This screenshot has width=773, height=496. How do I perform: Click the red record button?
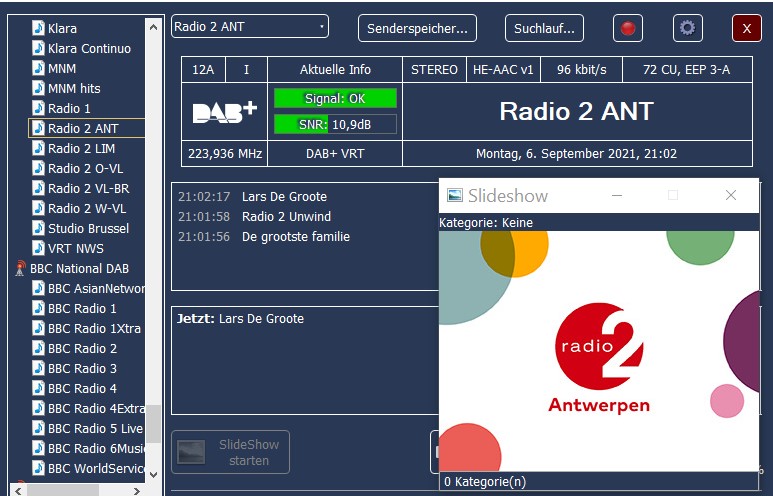628,28
